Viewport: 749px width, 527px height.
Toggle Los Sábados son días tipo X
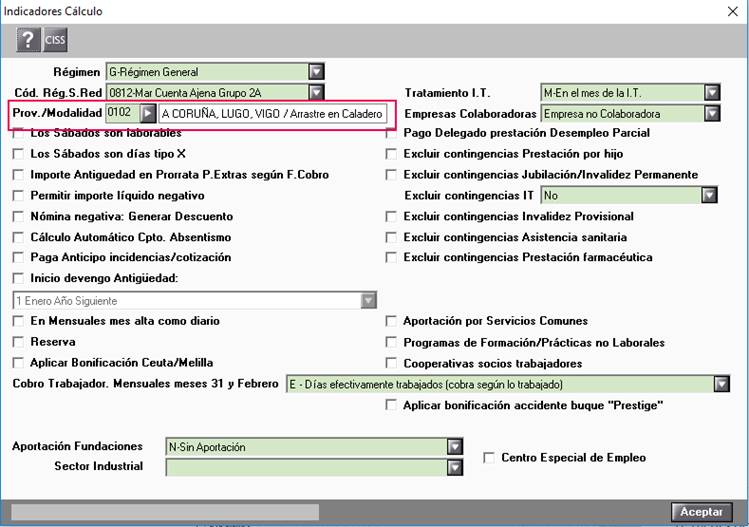coord(18,154)
